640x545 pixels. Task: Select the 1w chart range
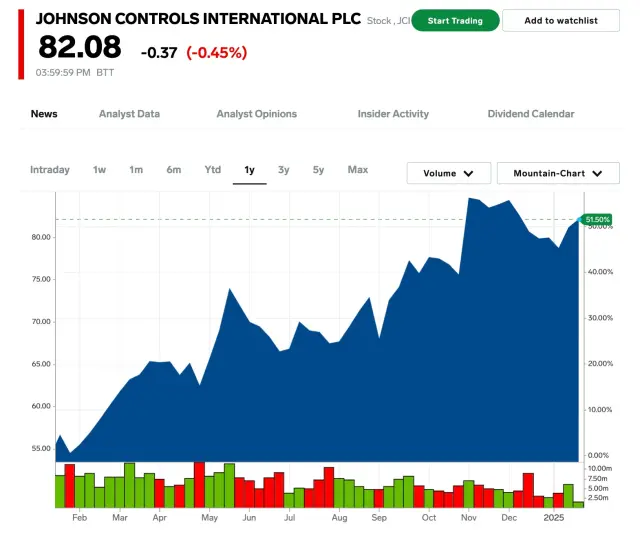[100, 170]
